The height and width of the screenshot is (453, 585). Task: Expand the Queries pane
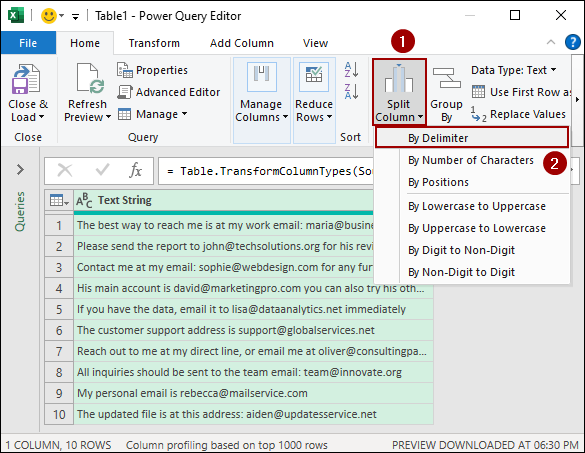click(x=21, y=170)
